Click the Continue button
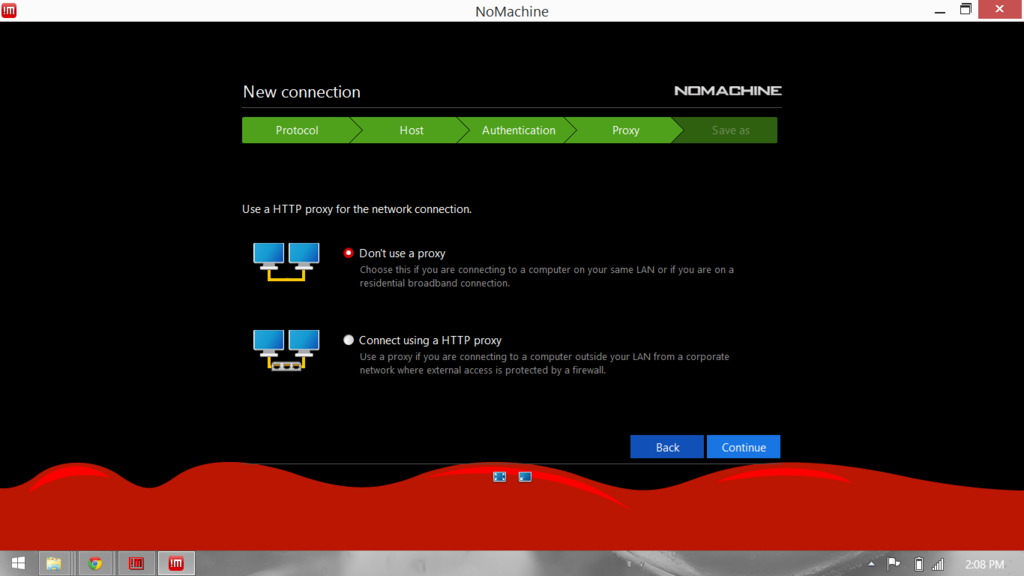 (x=743, y=447)
